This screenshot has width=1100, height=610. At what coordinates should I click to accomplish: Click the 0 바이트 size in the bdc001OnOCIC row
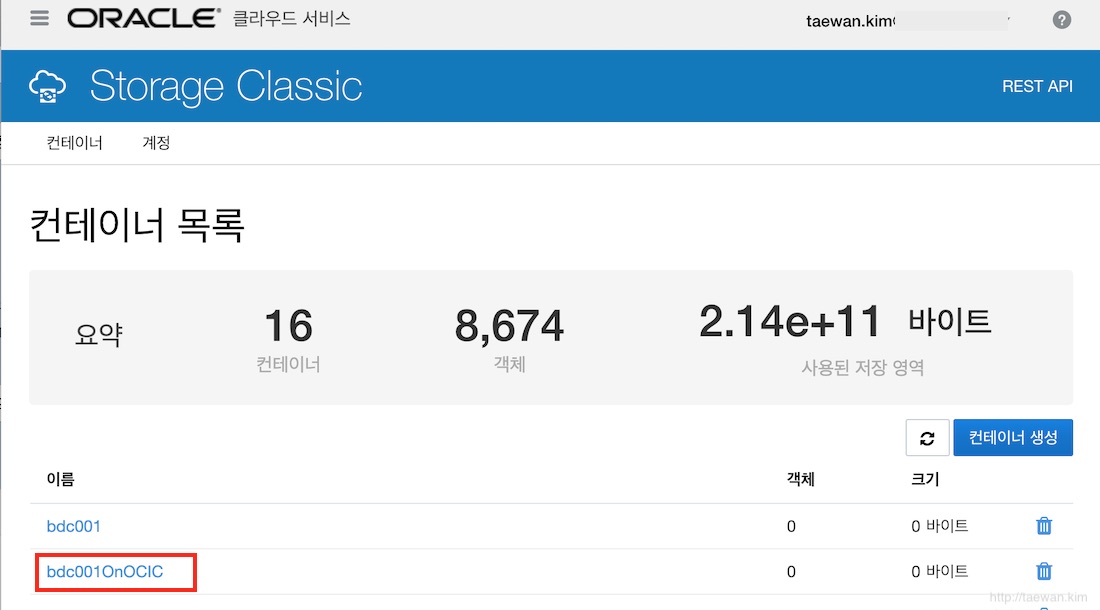pyautogui.click(x=939, y=571)
